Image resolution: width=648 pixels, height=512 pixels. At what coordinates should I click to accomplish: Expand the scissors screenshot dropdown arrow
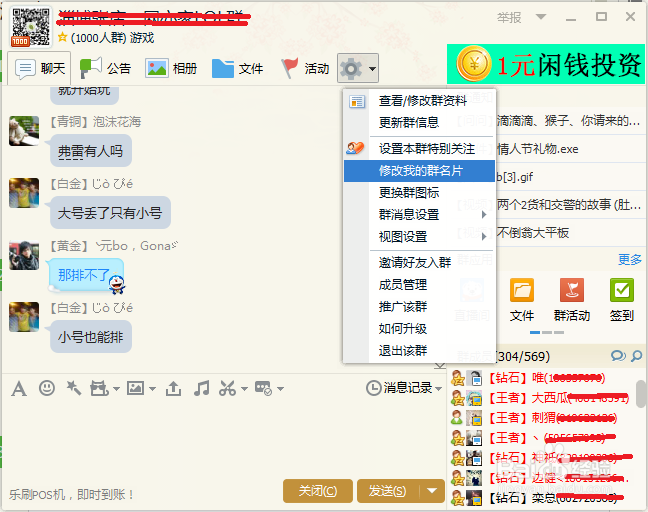click(x=244, y=389)
